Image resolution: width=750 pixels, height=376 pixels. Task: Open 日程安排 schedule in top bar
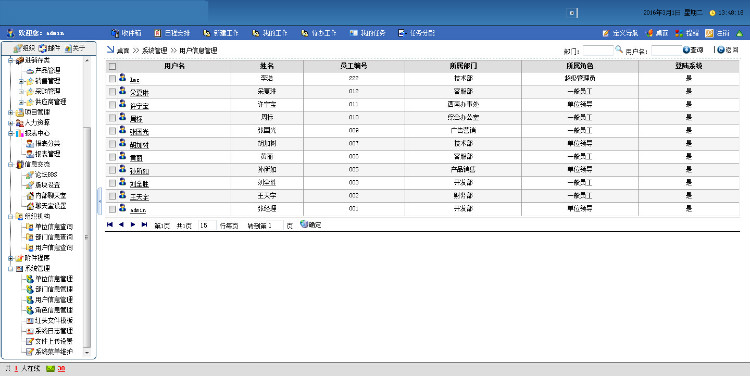pyautogui.click(x=172, y=33)
